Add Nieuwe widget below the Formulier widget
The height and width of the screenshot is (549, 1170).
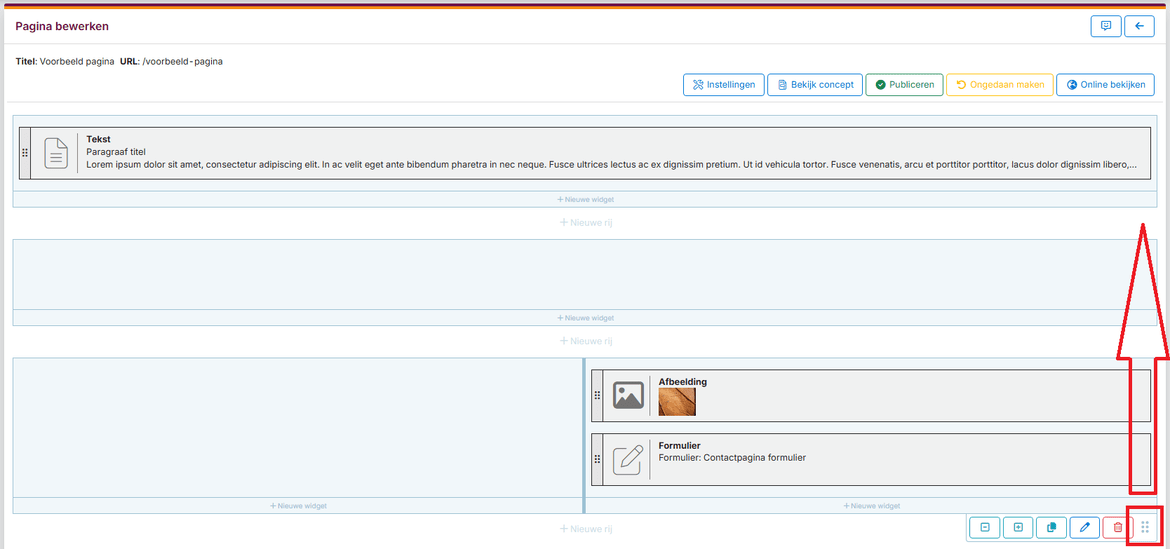[x=871, y=506]
